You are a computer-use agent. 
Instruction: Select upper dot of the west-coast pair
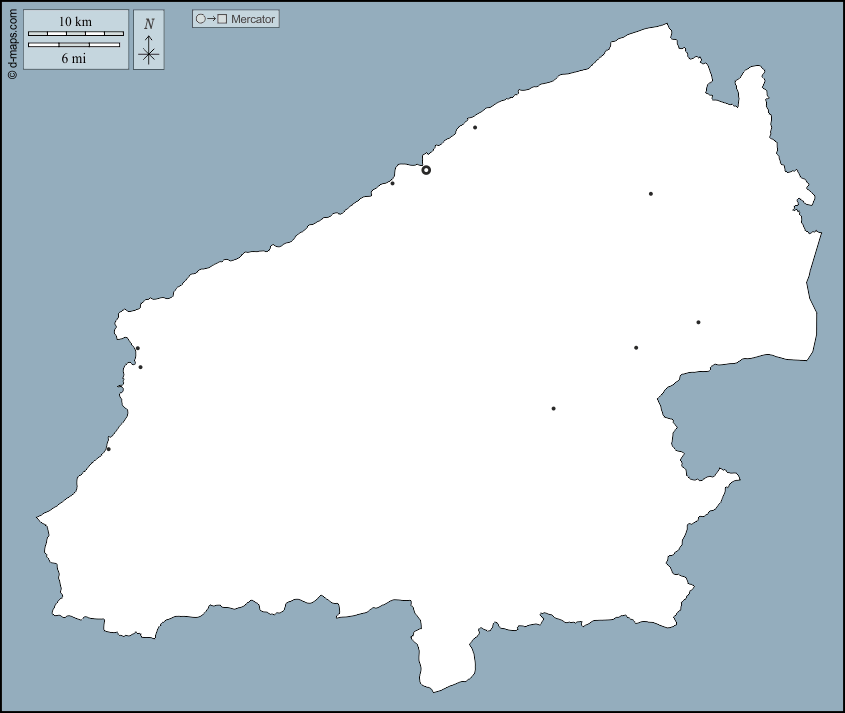[138, 348]
